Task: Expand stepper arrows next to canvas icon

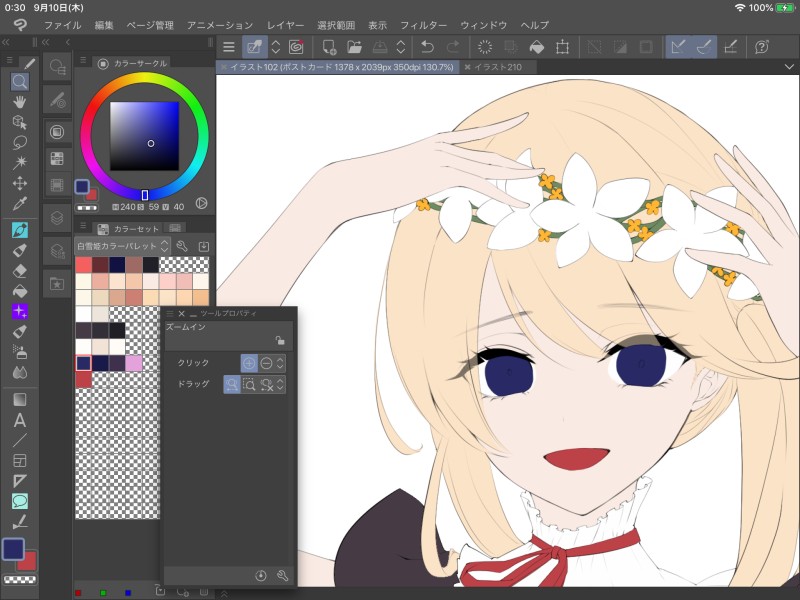Action: 276,47
